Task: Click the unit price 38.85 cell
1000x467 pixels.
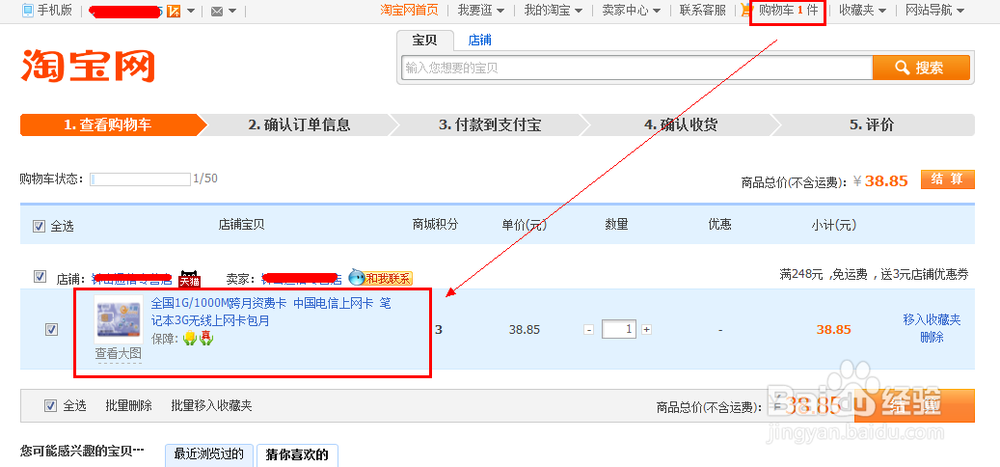Action: click(x=524, y=330)
